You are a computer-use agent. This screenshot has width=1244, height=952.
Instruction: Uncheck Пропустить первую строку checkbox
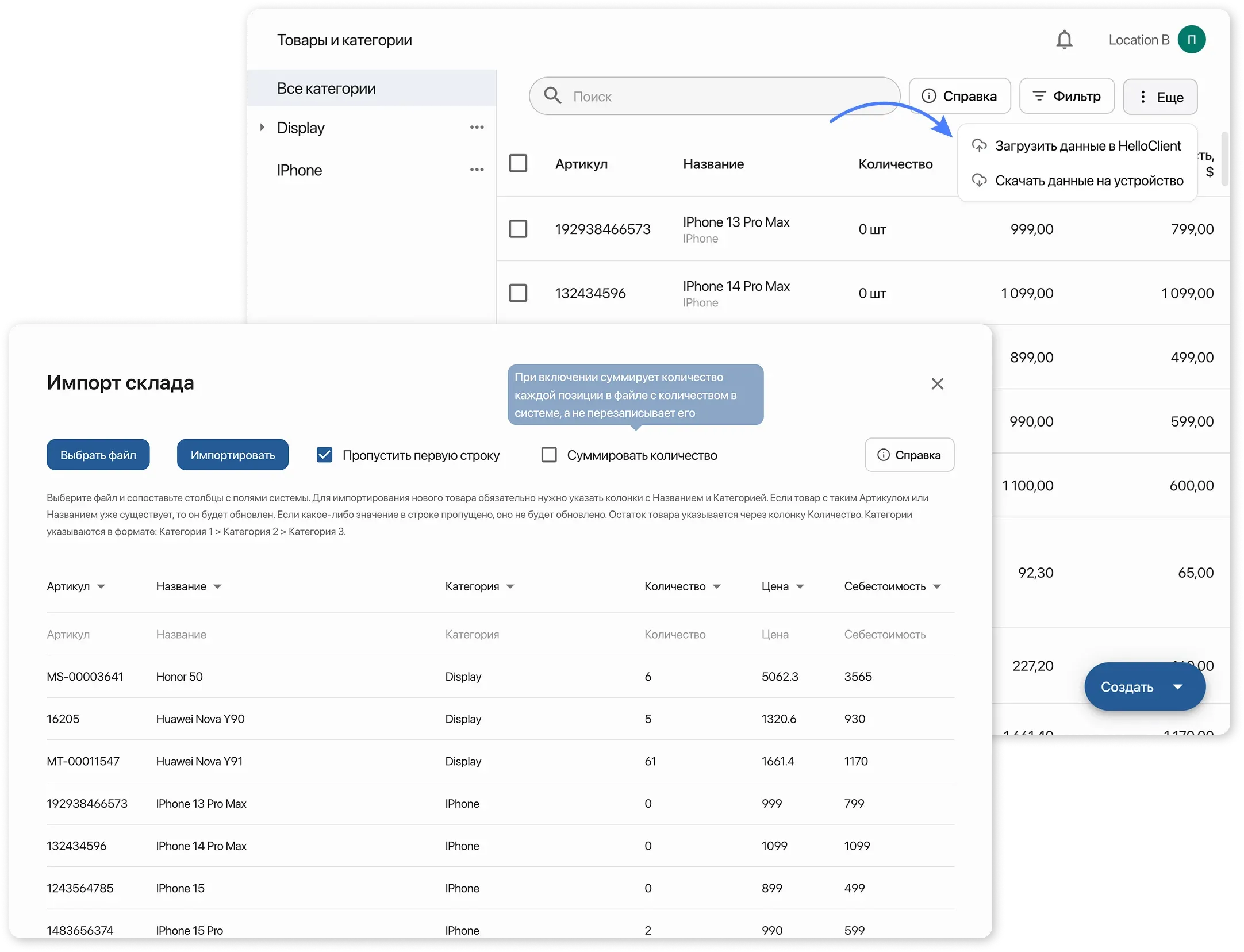pyautogui.click(x=325, y=455)
